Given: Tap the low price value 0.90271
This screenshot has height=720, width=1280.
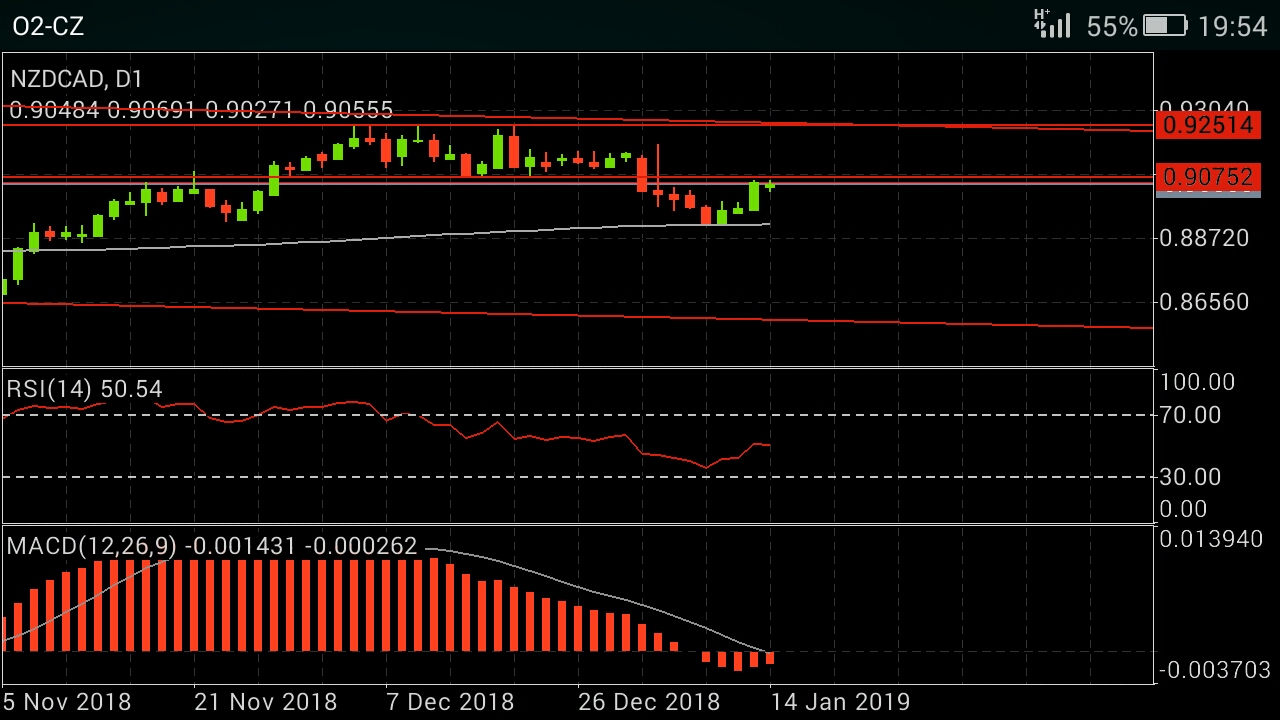Looking at the screenshot, I should [250, 110].
